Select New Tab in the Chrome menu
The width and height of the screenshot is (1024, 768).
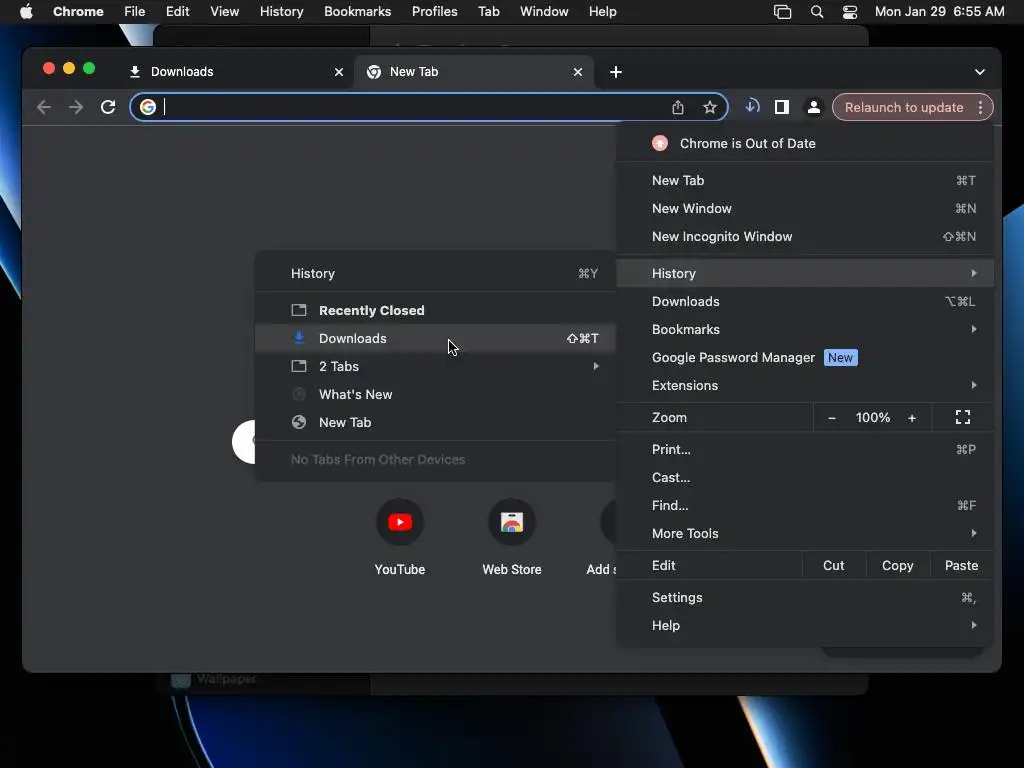[x=805, y=180]
